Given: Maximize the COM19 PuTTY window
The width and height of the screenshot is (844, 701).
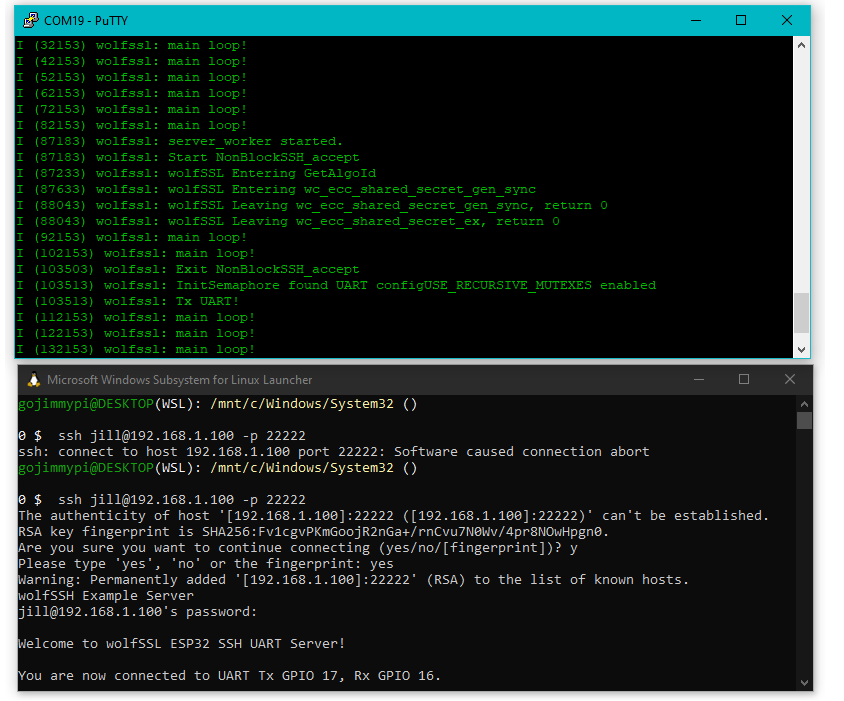Looking at the screenshot, I should coord(740,19).
